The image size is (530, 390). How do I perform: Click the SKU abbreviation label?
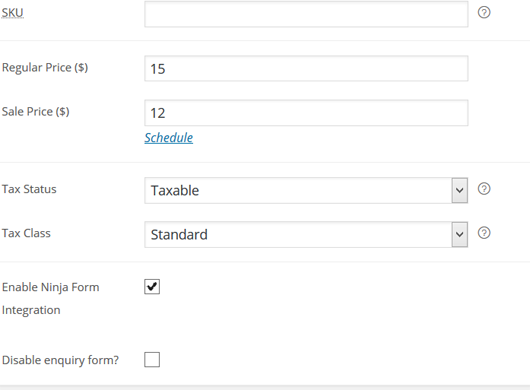click(x=13, y=13)
